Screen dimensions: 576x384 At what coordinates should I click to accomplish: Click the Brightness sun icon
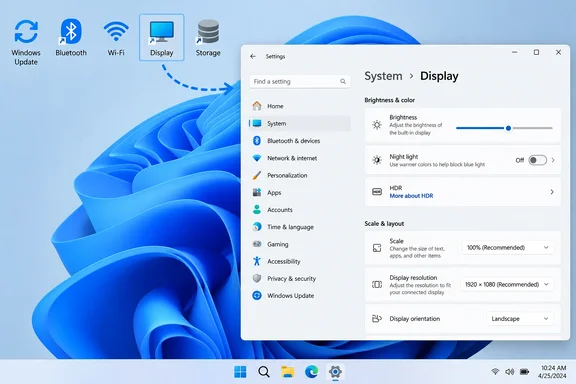click(x=377, y=125)
